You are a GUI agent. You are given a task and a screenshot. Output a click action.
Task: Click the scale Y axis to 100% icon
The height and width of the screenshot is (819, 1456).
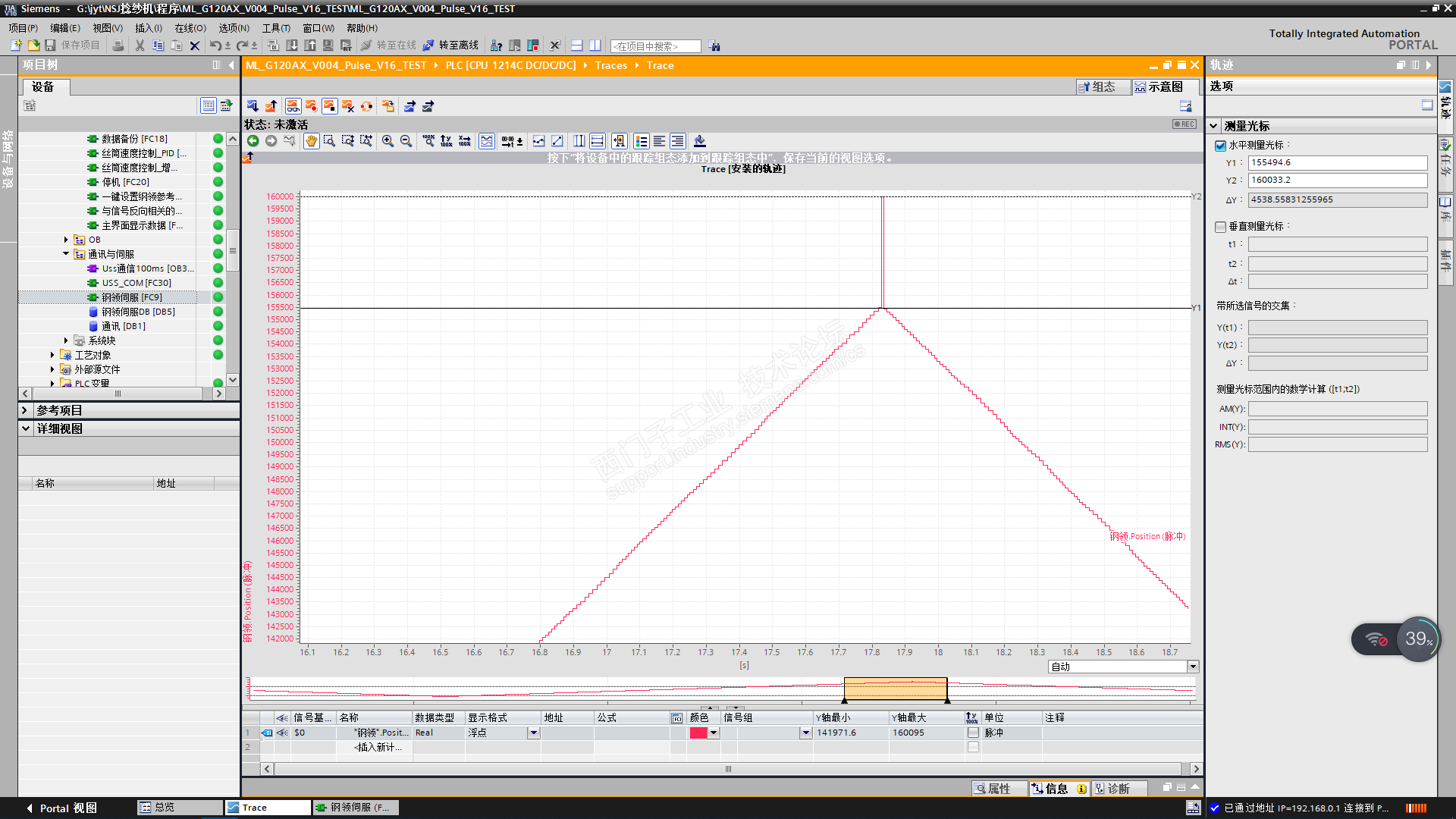pyautogui.click(x=446, y=141)
